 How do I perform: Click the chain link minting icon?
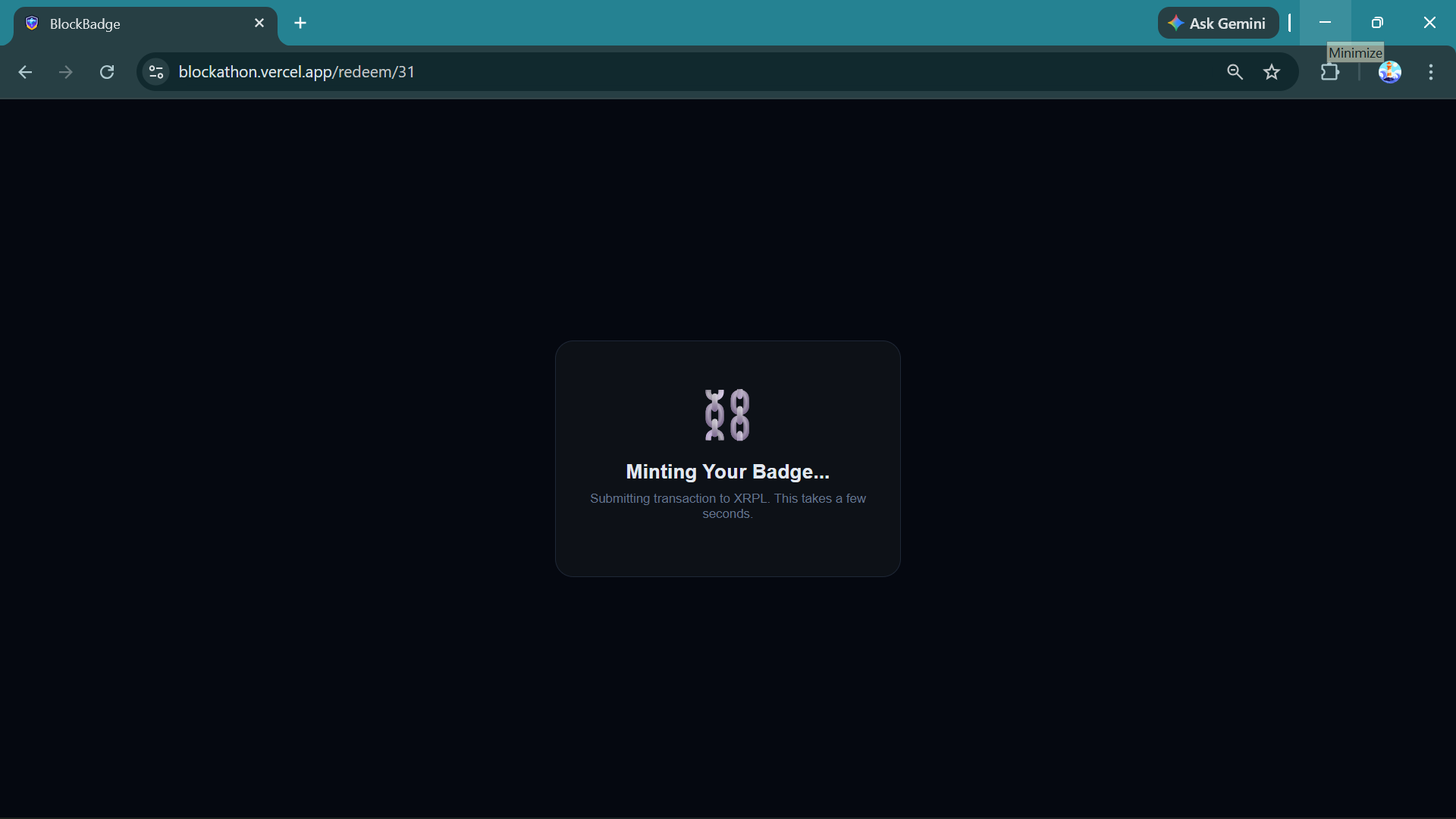coord(727,415)
